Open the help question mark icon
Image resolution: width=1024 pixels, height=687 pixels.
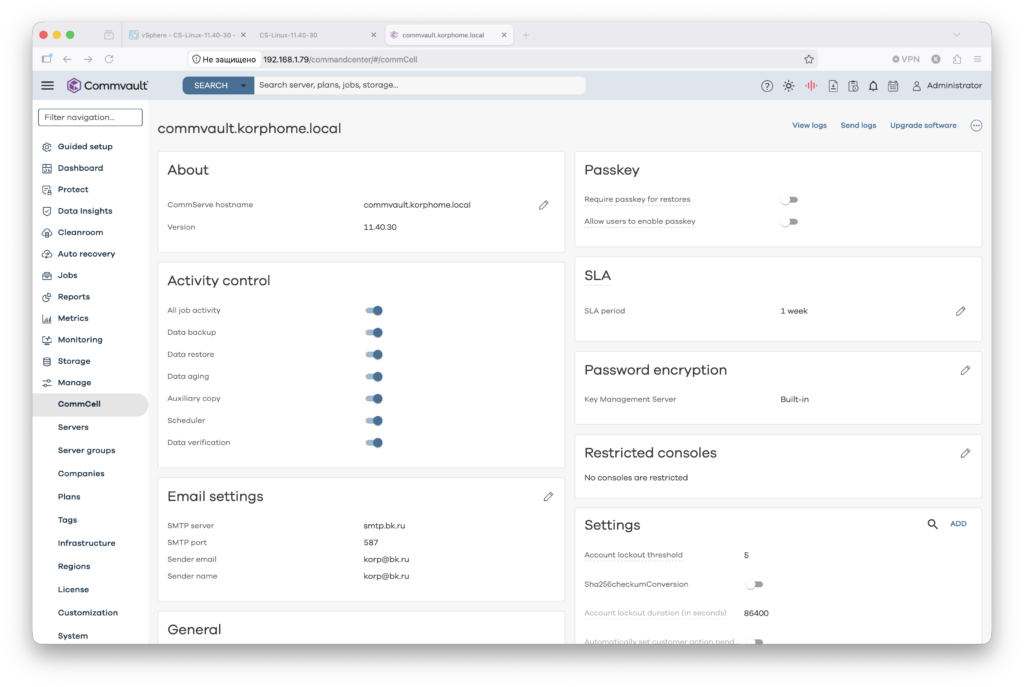767,86
